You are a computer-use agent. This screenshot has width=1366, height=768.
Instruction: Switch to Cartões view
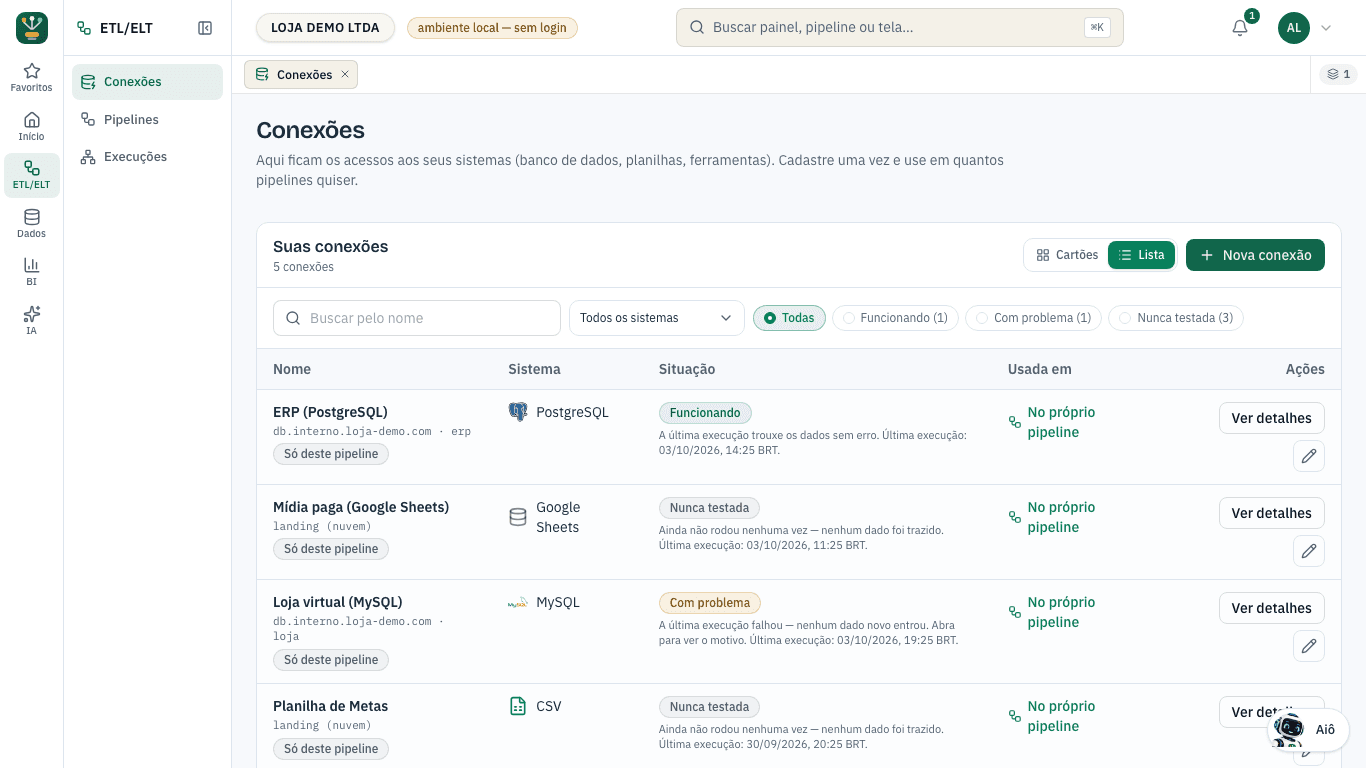coord(1067,255)
